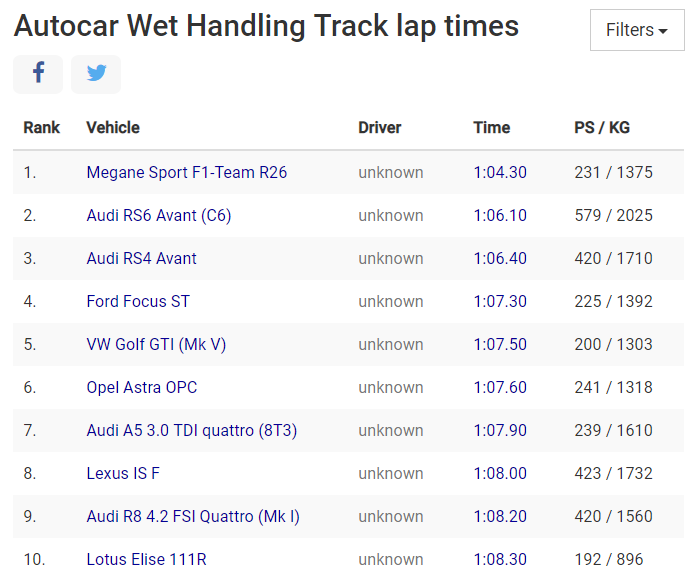Open Audi R8 4.2 FSI Quattro link
Viewport: 685px width, 579px height.
(x=193, y=516)
